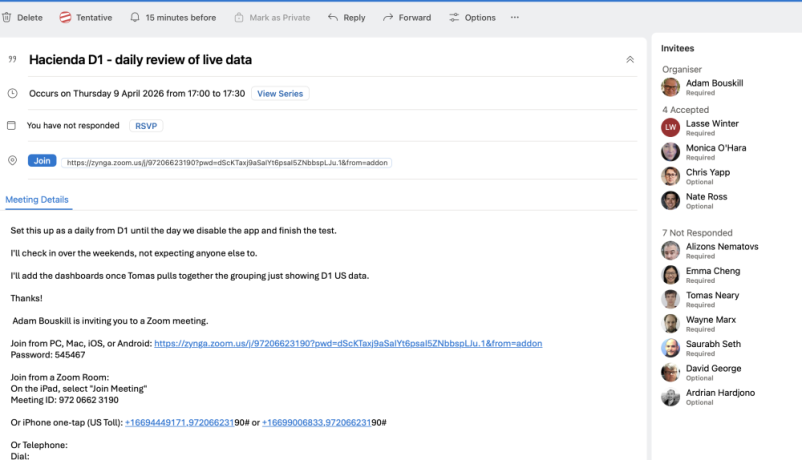Open organiser Adam Bouskill's avatar
This screenshot has width=802, height=460.
(671, 87)
